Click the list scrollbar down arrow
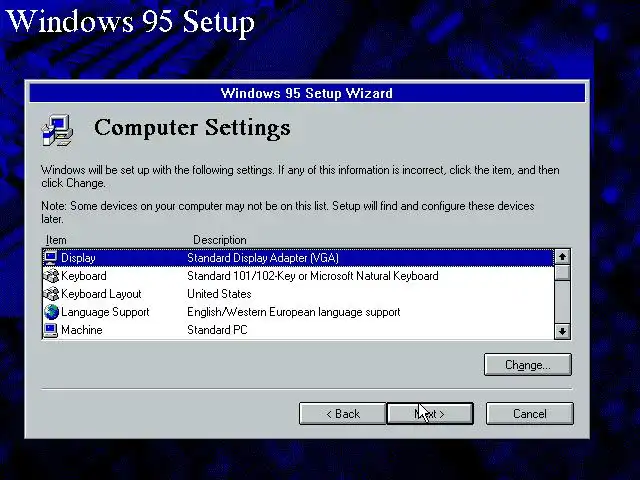Screen dimensions: 640x480 tap(562, 331)
